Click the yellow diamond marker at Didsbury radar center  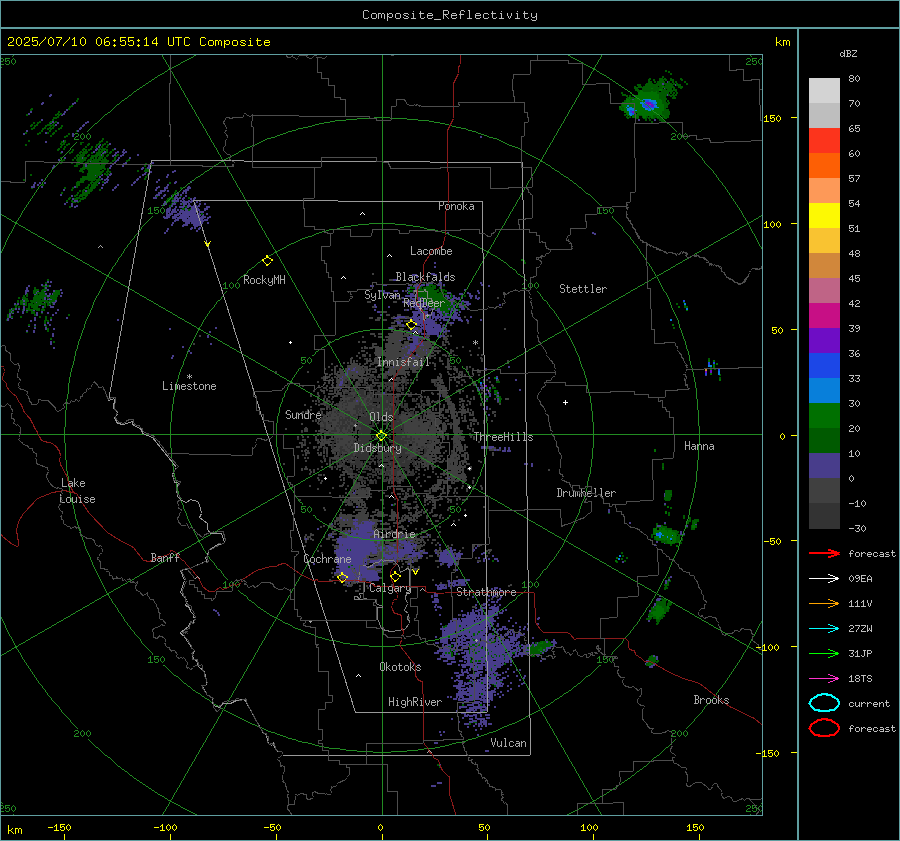click(x=382, y=436)
